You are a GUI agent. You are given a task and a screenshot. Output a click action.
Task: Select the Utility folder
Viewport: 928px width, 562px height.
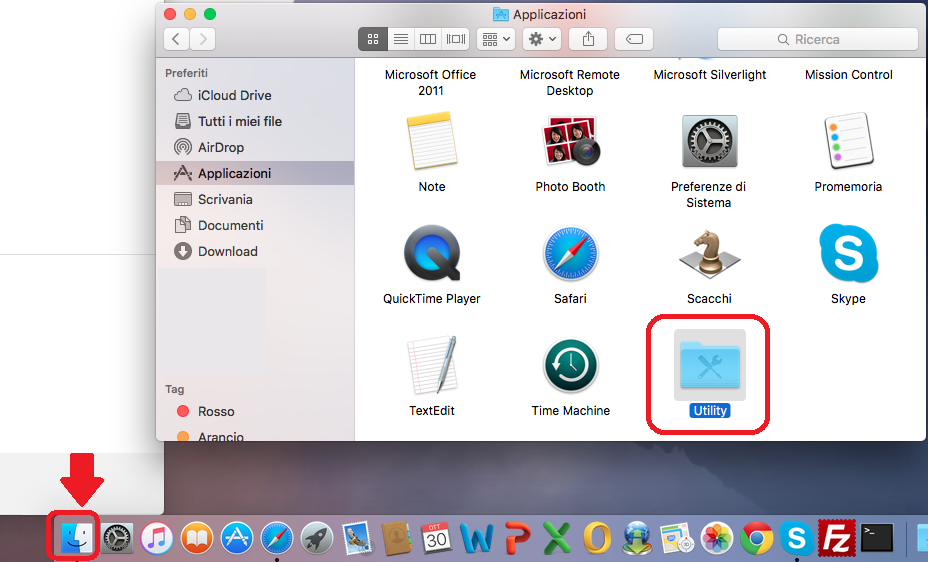click(x=710, y=366)
